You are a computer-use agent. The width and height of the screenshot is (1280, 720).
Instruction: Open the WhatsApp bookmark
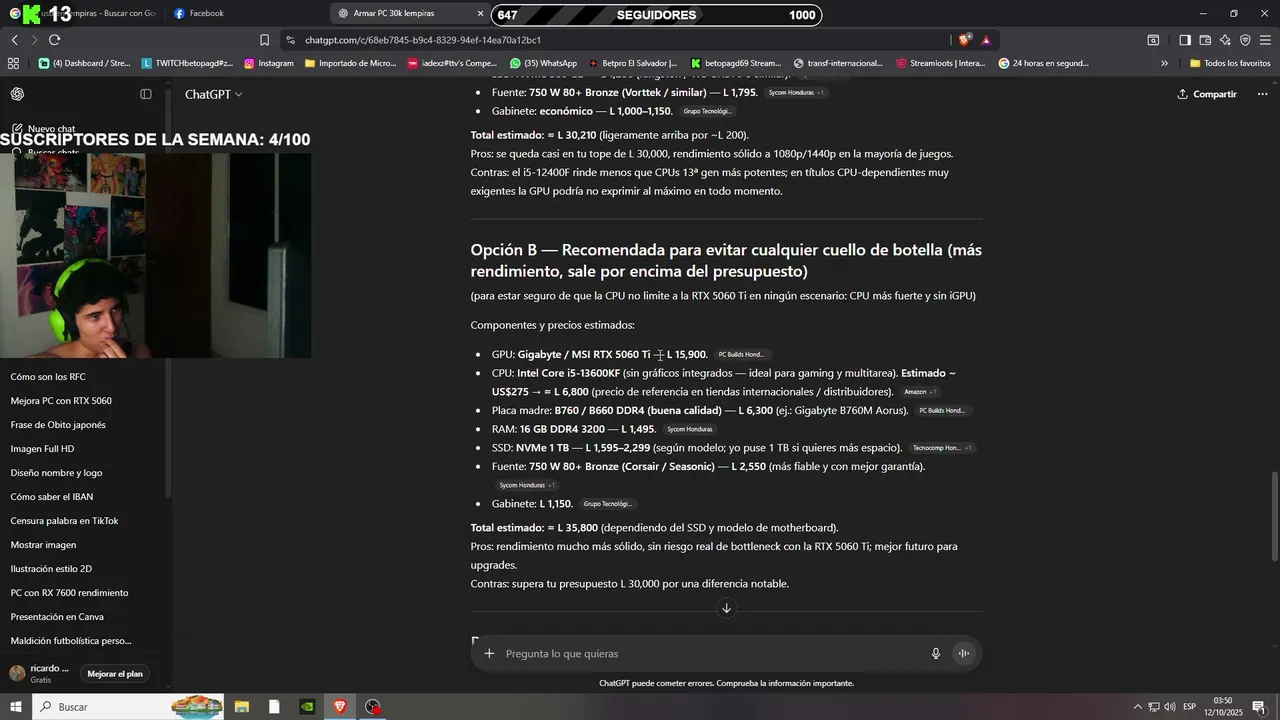tap(544, 63)
